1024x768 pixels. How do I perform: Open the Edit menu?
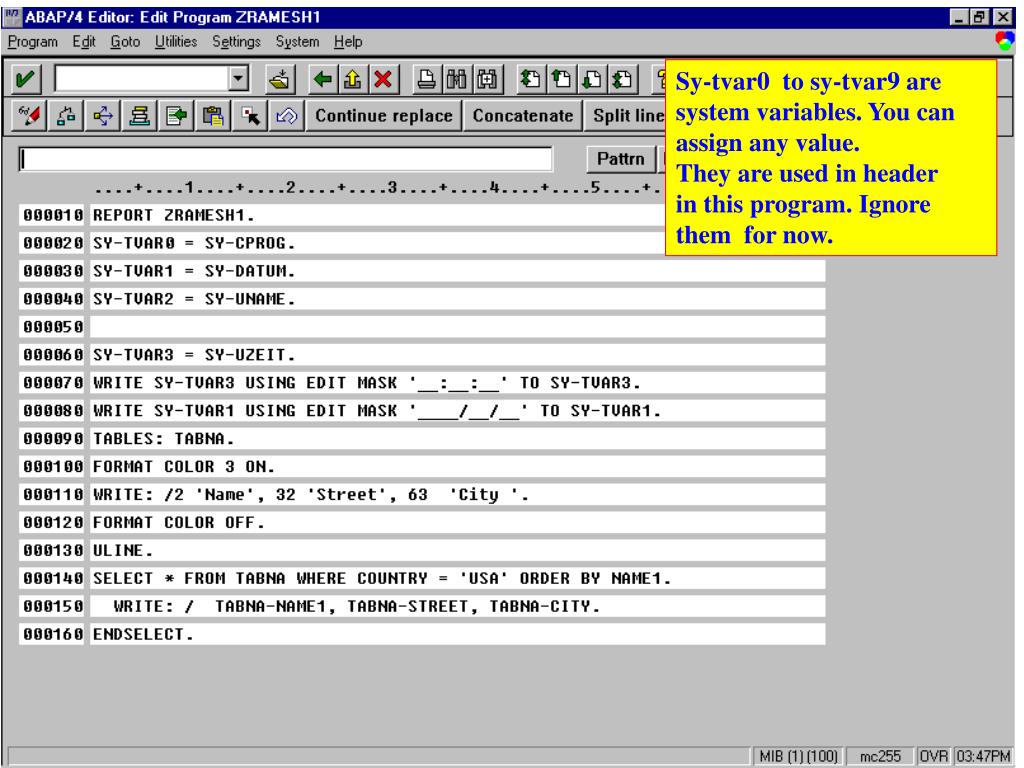point(84,42)
